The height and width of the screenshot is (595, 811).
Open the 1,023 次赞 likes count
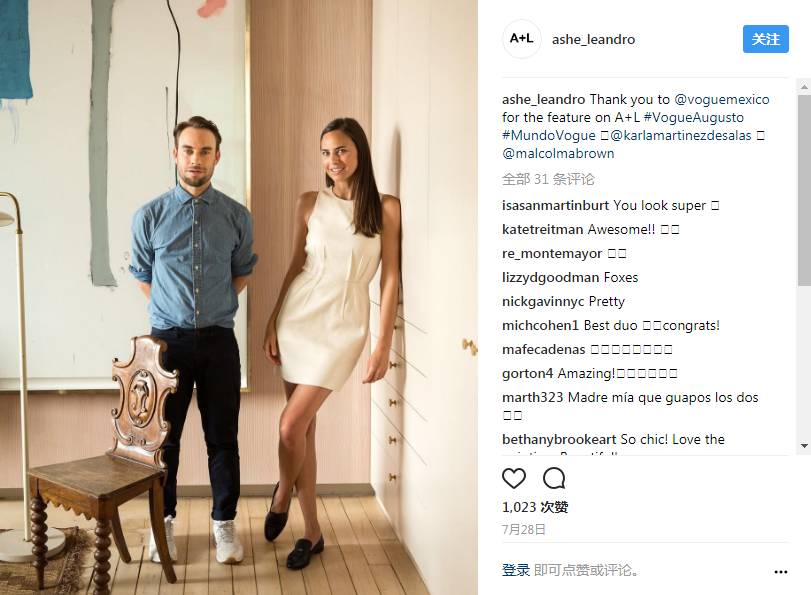tap(535, 507)
